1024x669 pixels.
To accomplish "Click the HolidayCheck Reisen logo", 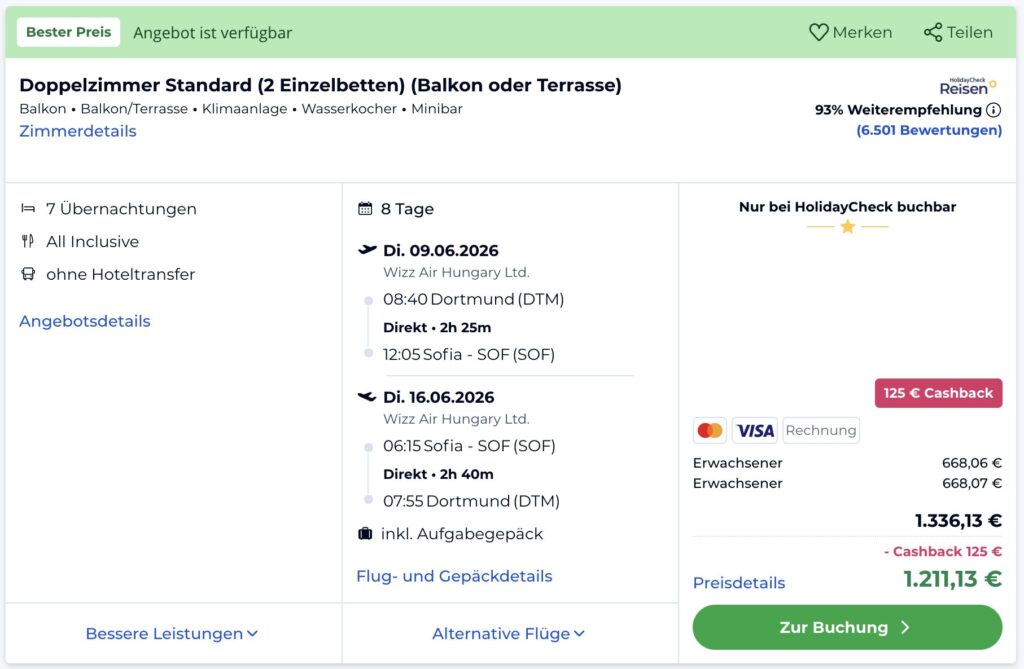I will click(x=966, y=86).
